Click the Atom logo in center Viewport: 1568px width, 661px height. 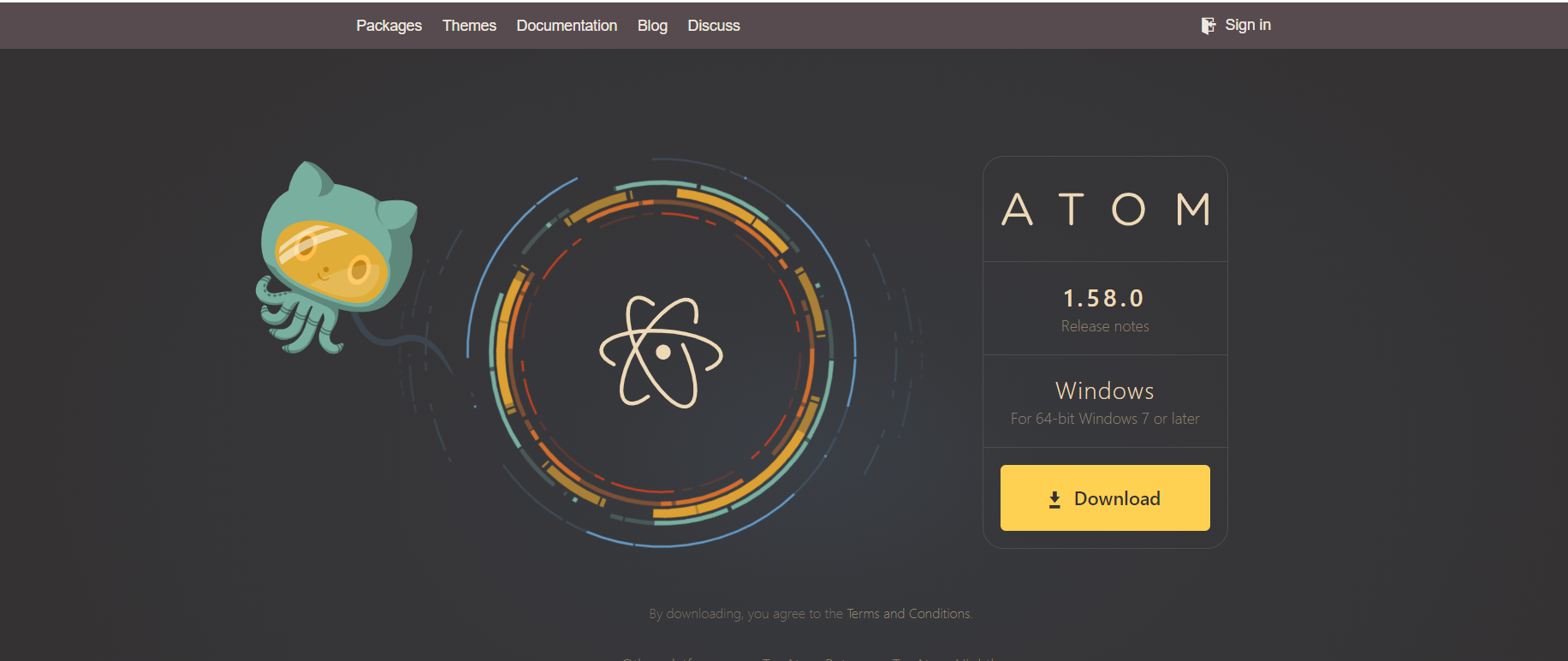tap(662, 352)
